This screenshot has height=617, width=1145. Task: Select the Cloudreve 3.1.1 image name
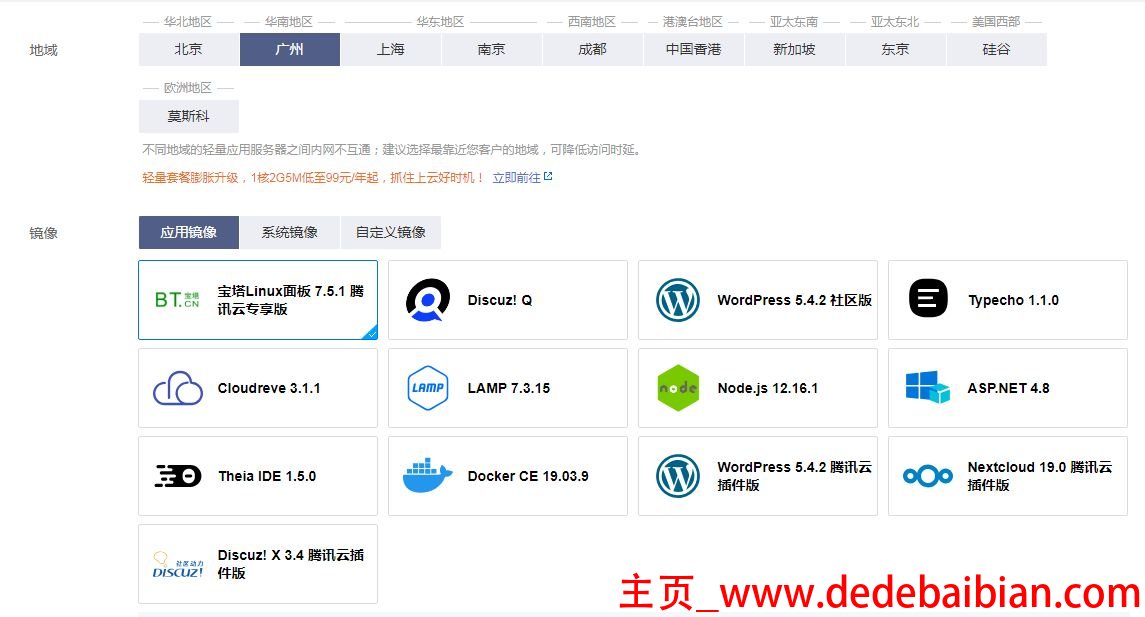pos(269,388)
